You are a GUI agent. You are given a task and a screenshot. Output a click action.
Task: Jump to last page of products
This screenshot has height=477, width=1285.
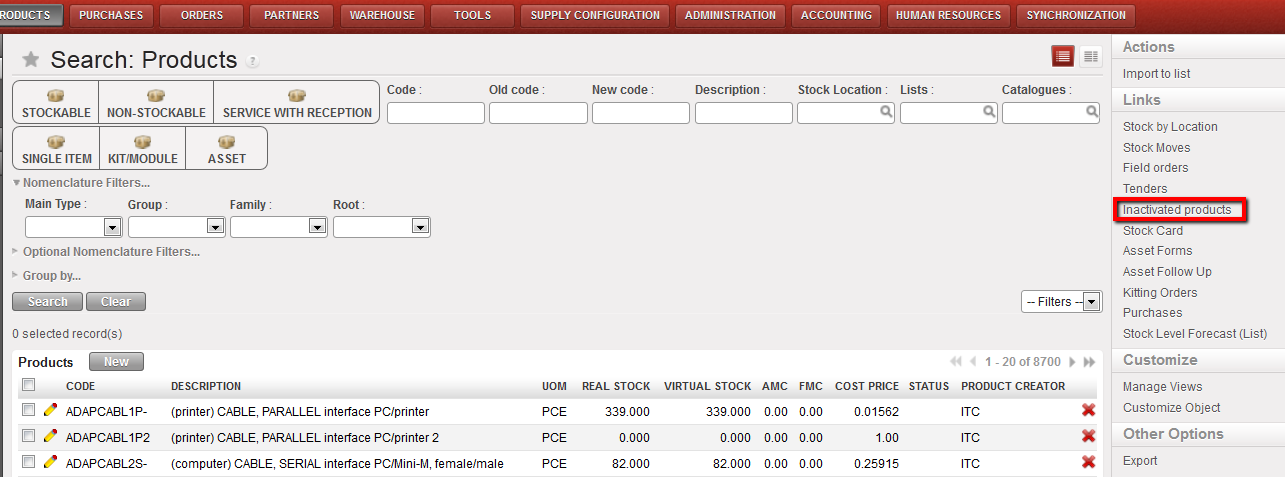(x=1090, y=362)
